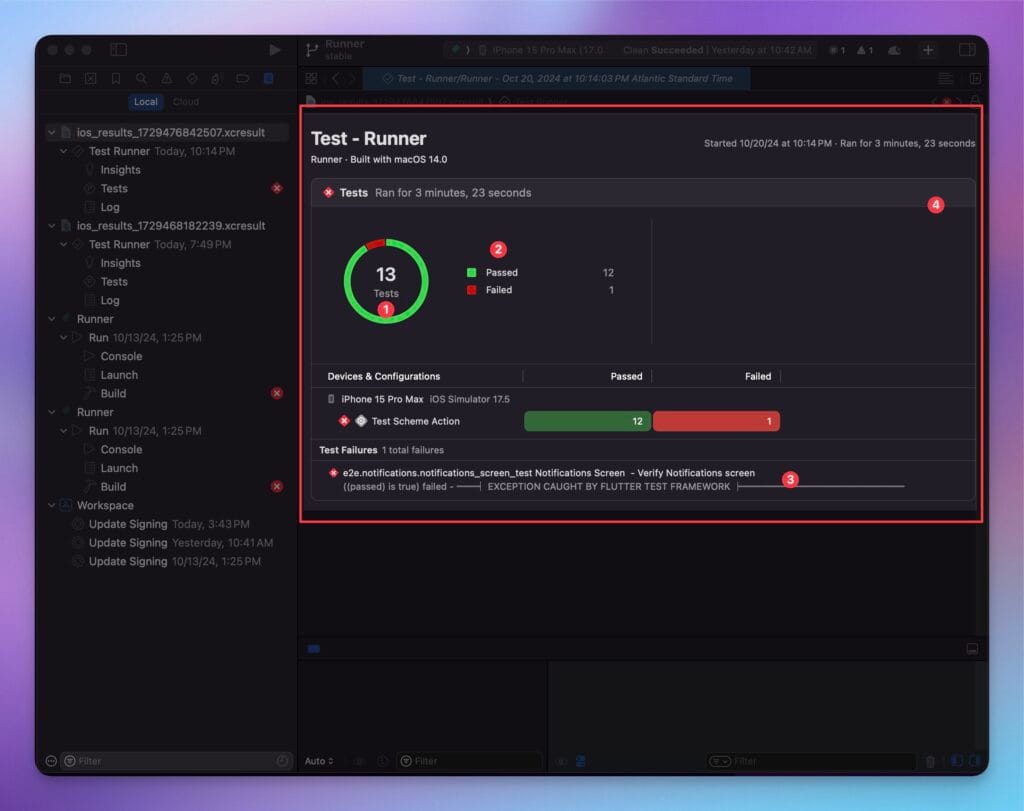Click the plus Library button
The height and width of the screenshot is (811, 1024).
tap(928, 49)
